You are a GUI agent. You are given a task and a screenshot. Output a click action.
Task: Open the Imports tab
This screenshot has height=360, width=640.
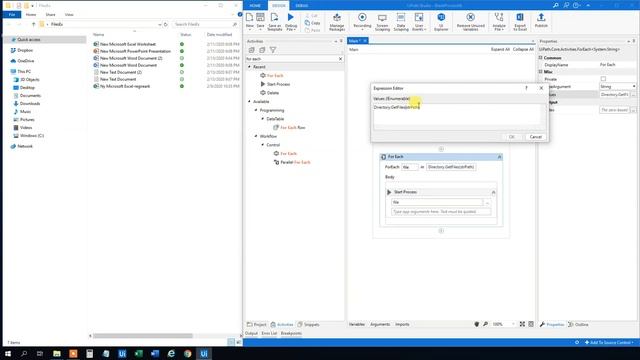coord(402,324)
